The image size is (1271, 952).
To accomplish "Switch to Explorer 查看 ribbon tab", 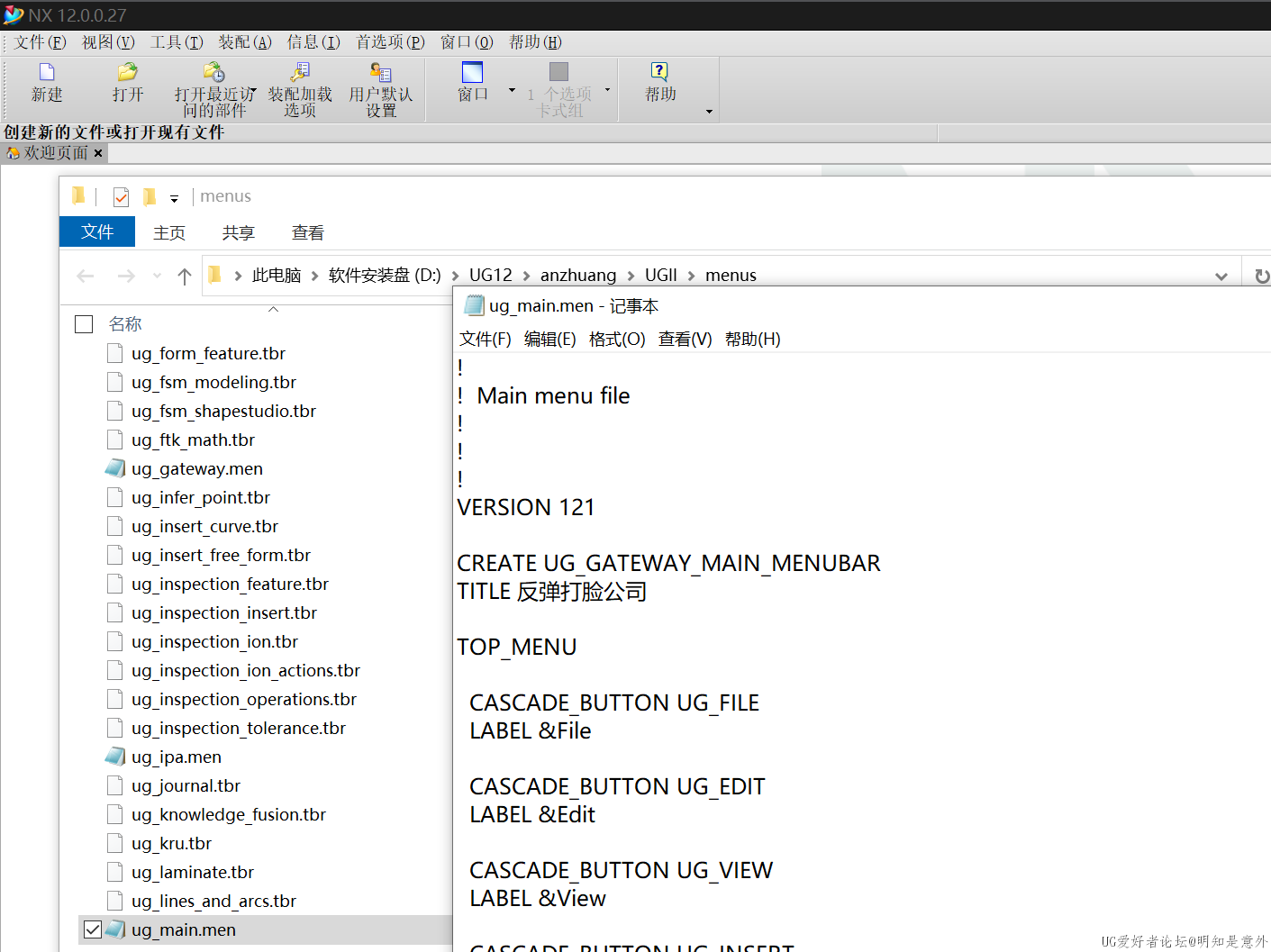I will click(308, 232).
